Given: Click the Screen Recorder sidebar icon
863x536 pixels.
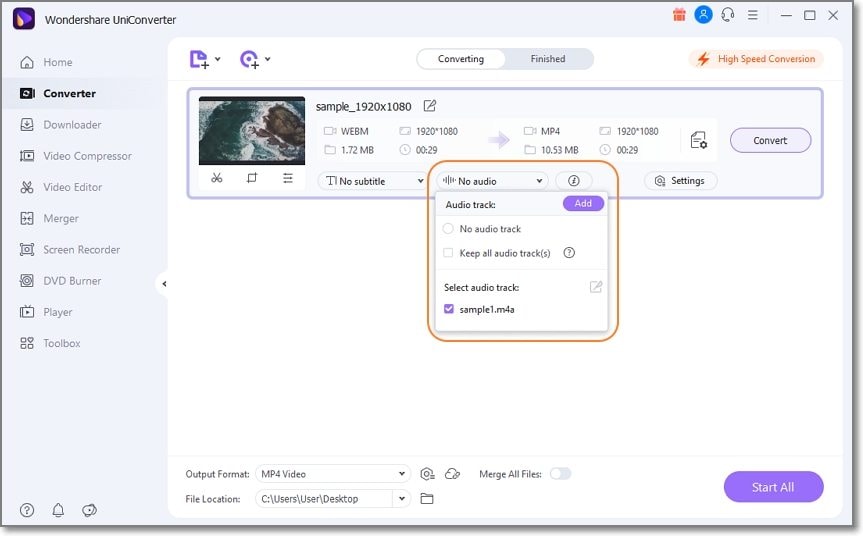Looking at the screenshot, I should (x=26, y=250).
